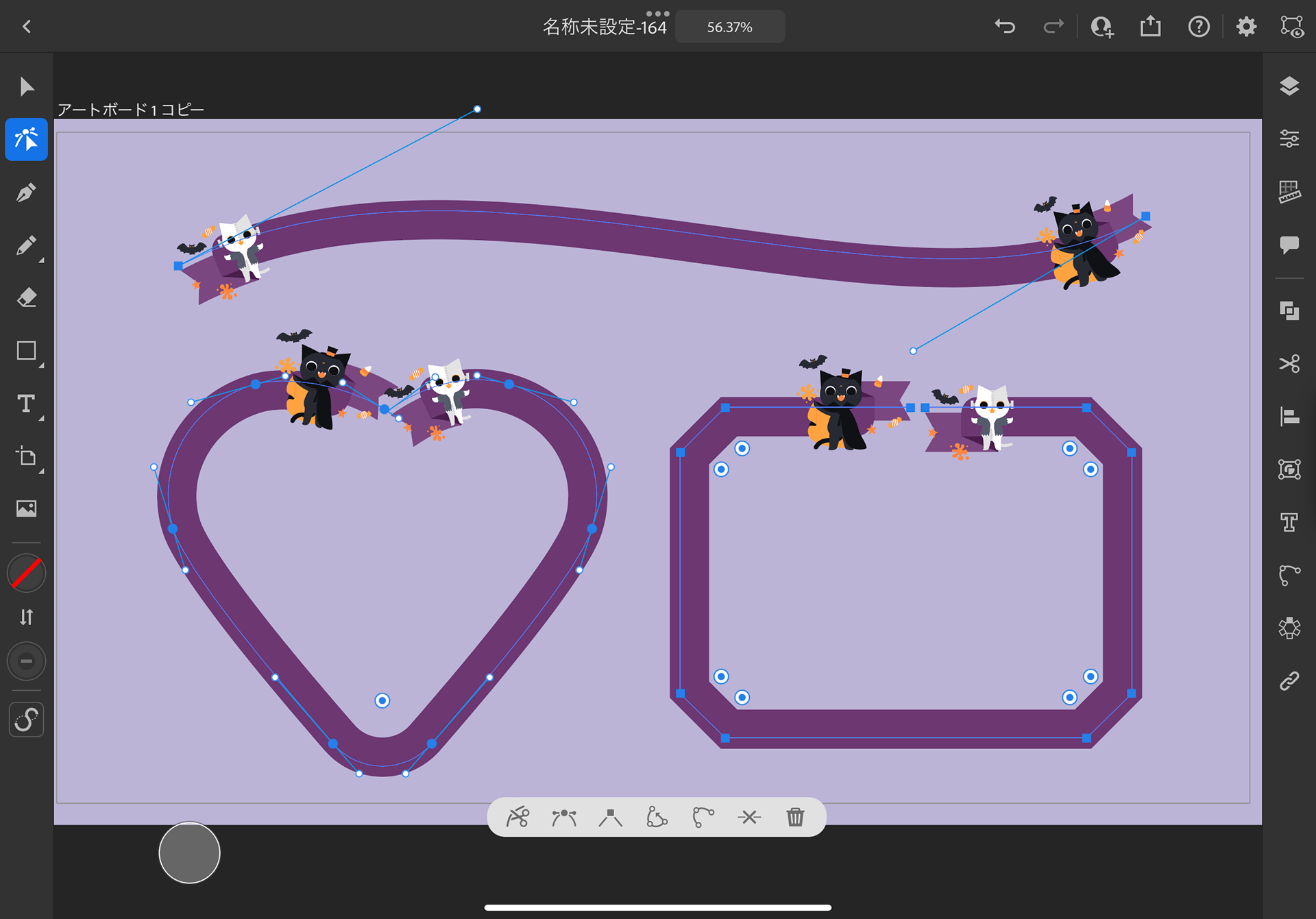Delete selected anchor points with trash icon

pos(795,817)
